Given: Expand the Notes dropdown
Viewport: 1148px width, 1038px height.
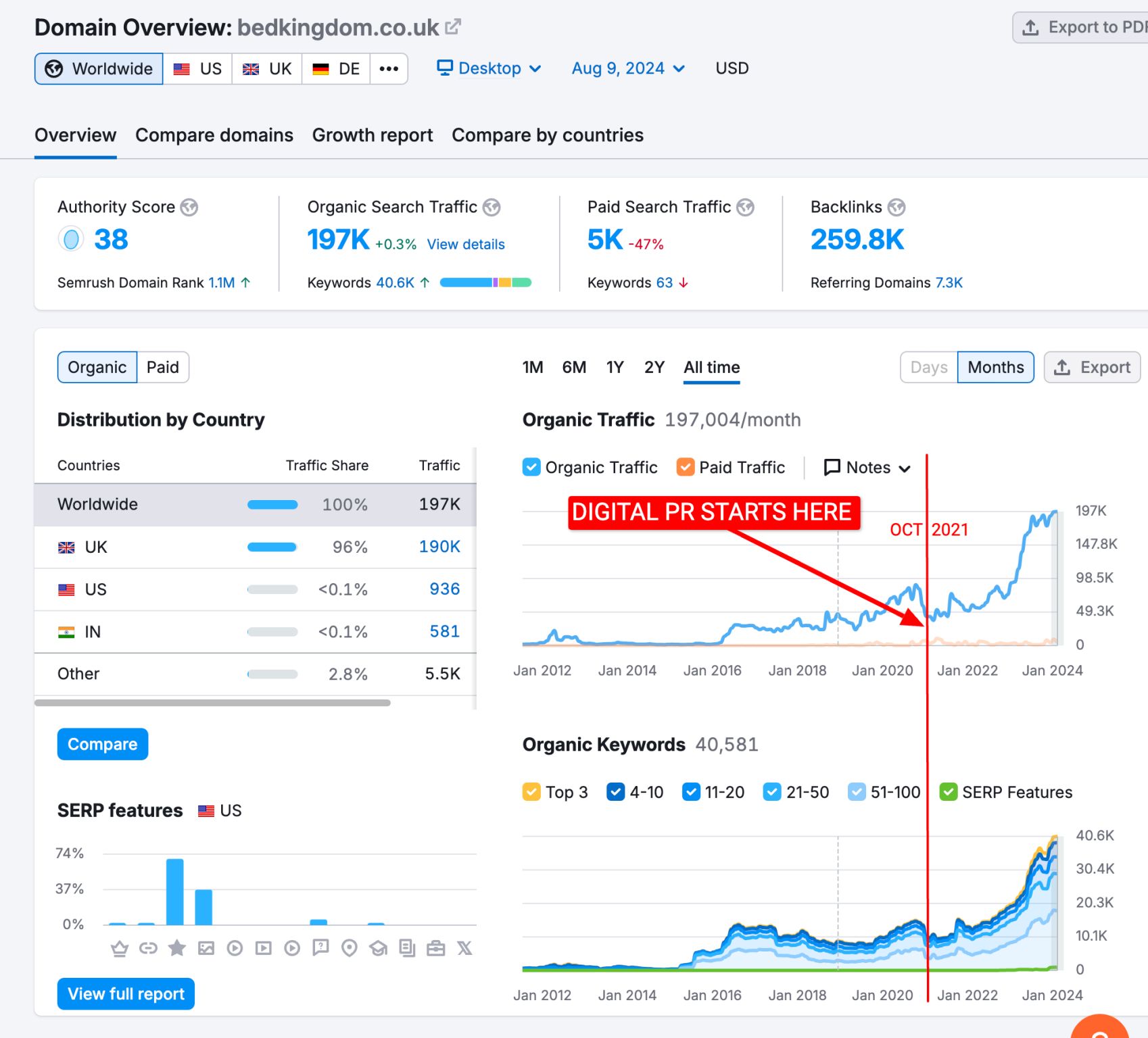Looking at the screenshot, I should pos(867,467).
